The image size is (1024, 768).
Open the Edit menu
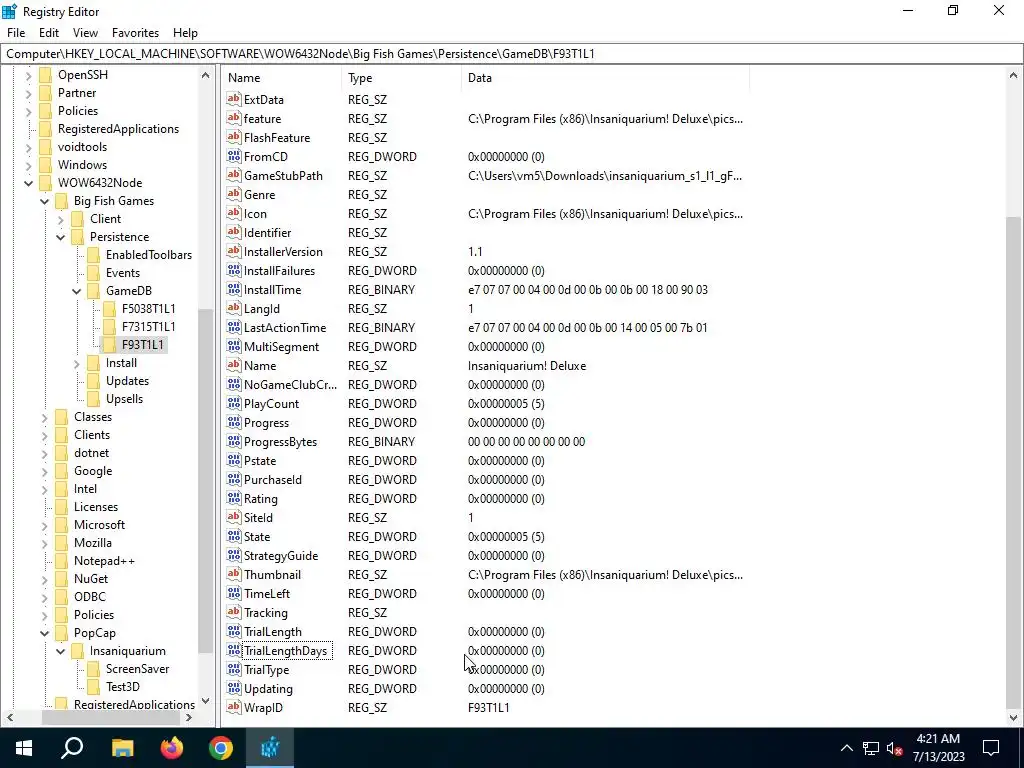pyautogui.click(x=49, y=33)
